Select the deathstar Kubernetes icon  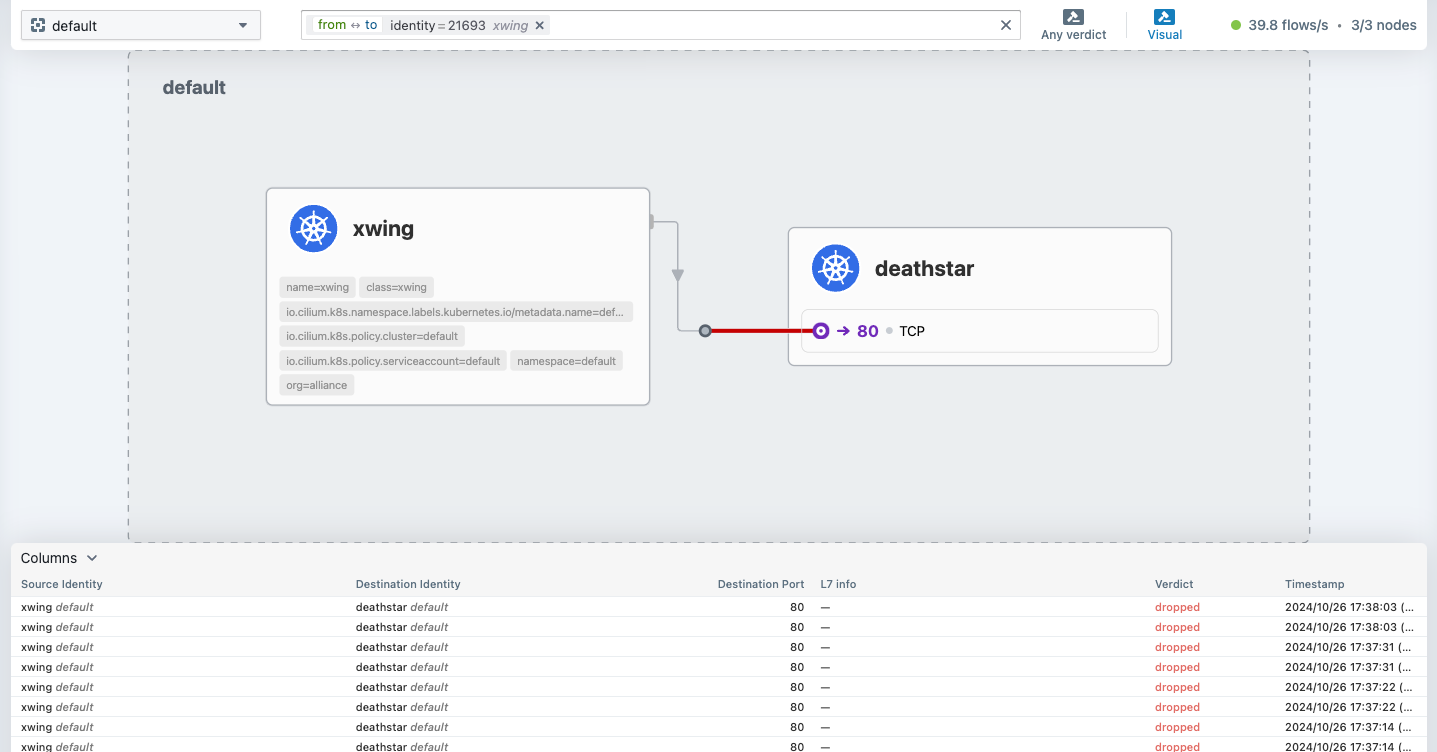coord(835,268)
